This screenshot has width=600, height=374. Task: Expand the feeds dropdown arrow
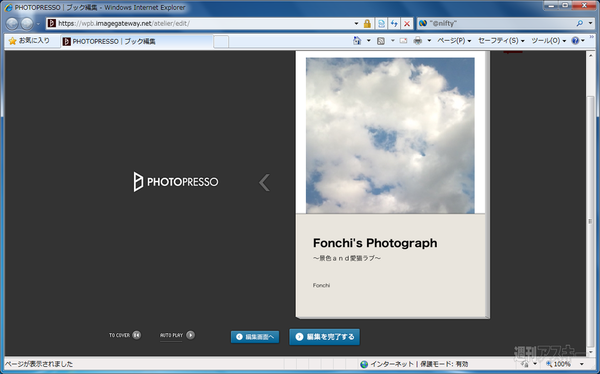pos(392,41)
